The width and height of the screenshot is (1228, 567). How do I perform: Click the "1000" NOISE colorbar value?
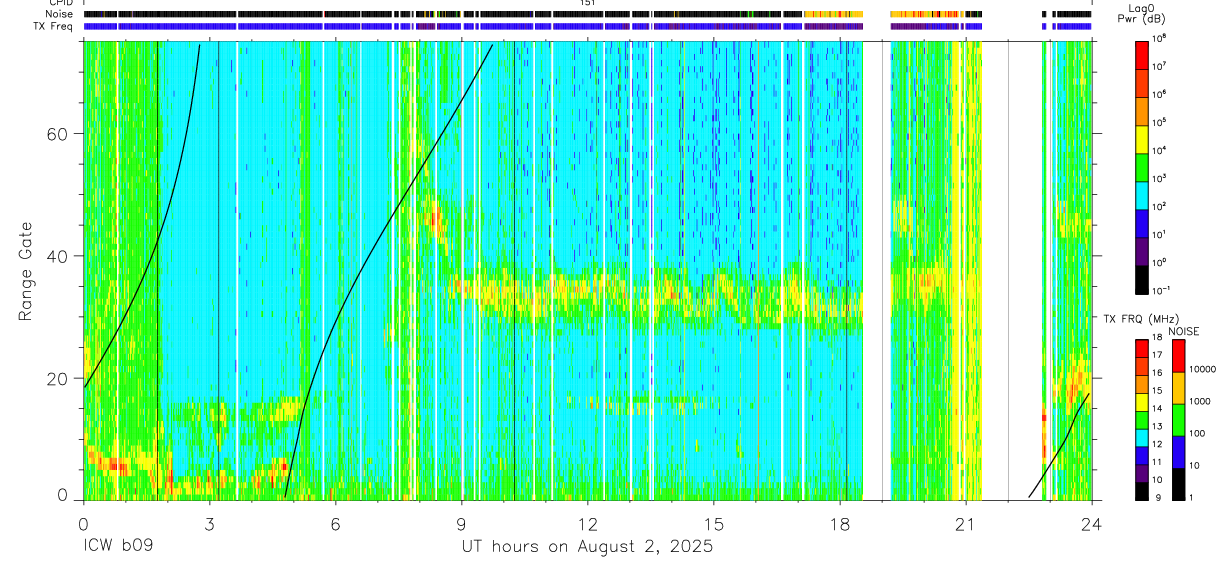(x=1198, y=401)
